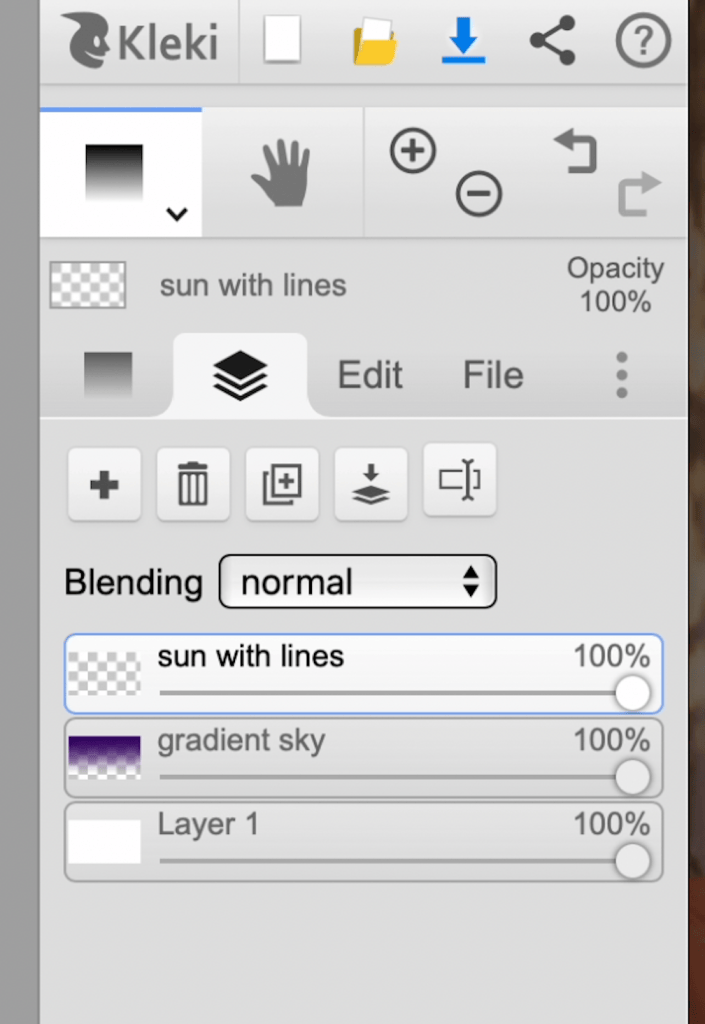Merge layer down

pos(371,485)
